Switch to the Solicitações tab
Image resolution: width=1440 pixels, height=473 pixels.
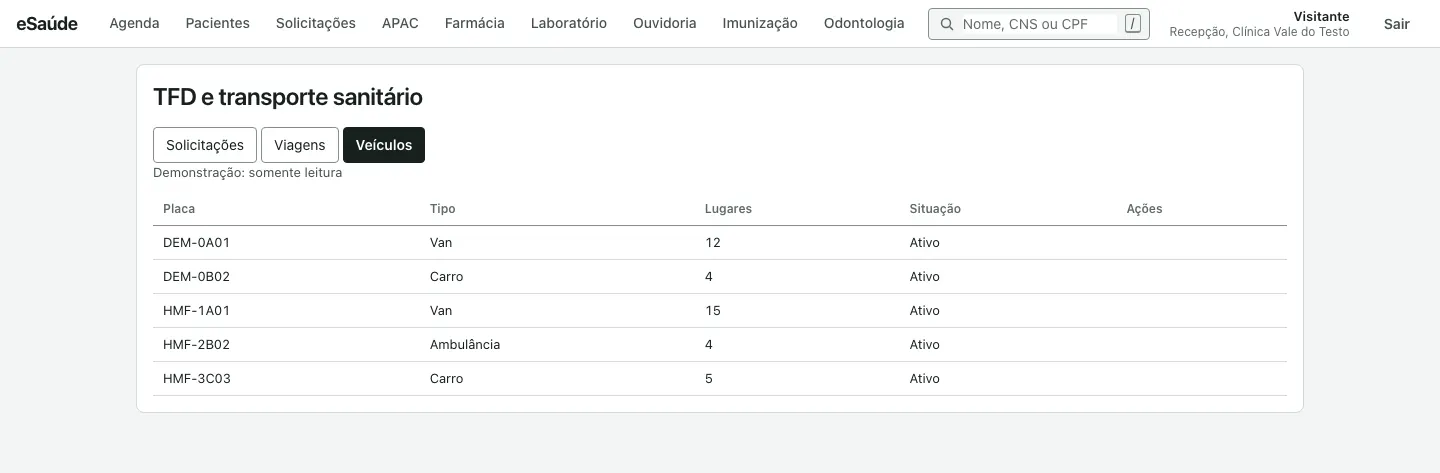click(x=205, y=145)
